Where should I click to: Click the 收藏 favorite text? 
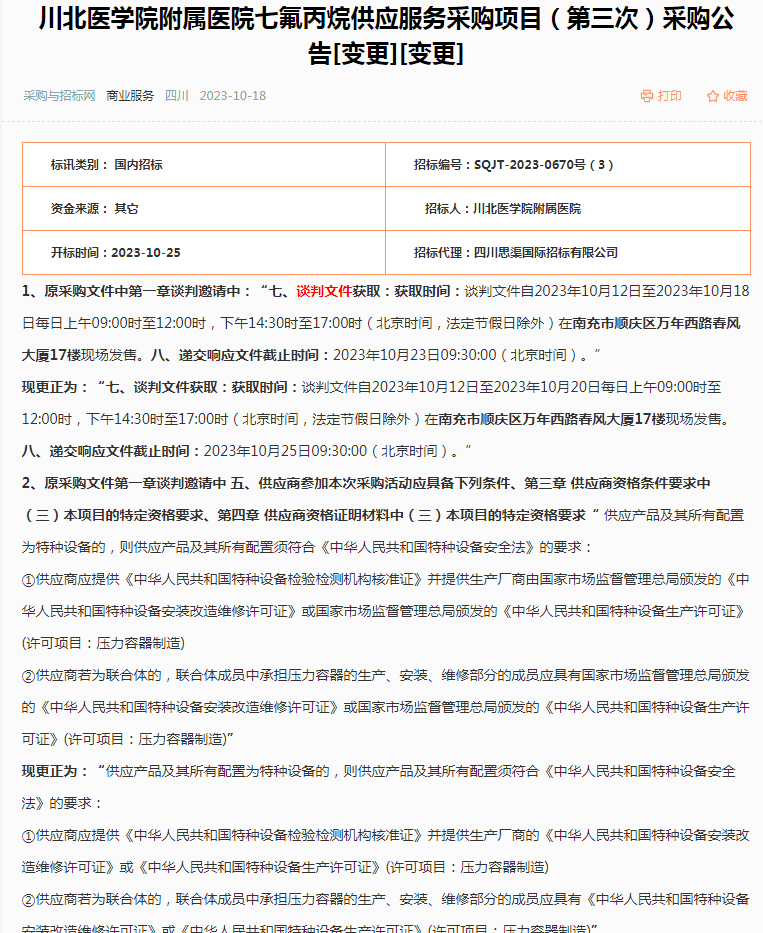[x=735, y=96]
